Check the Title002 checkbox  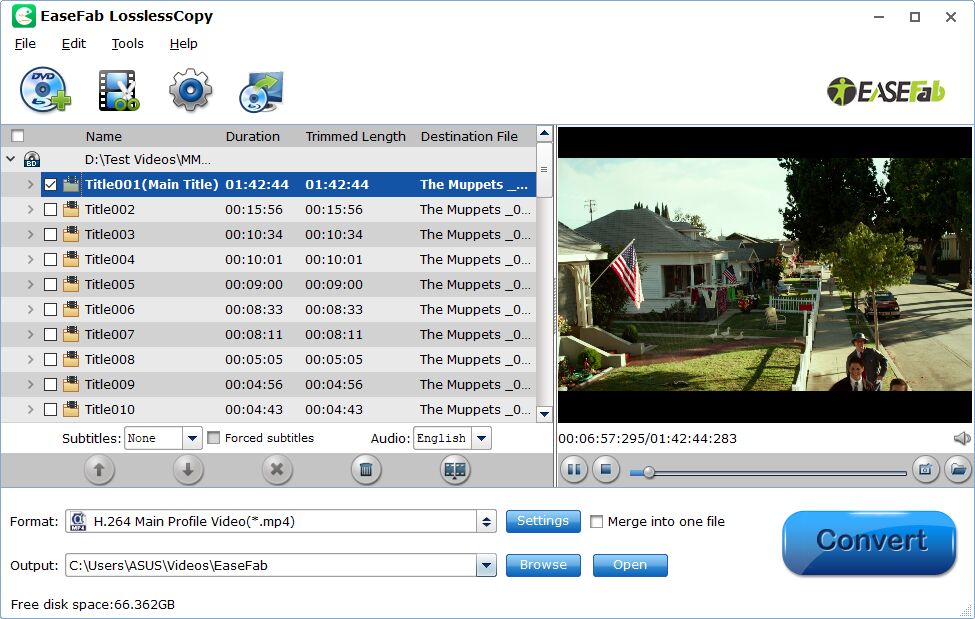click(x=50, y=210)
